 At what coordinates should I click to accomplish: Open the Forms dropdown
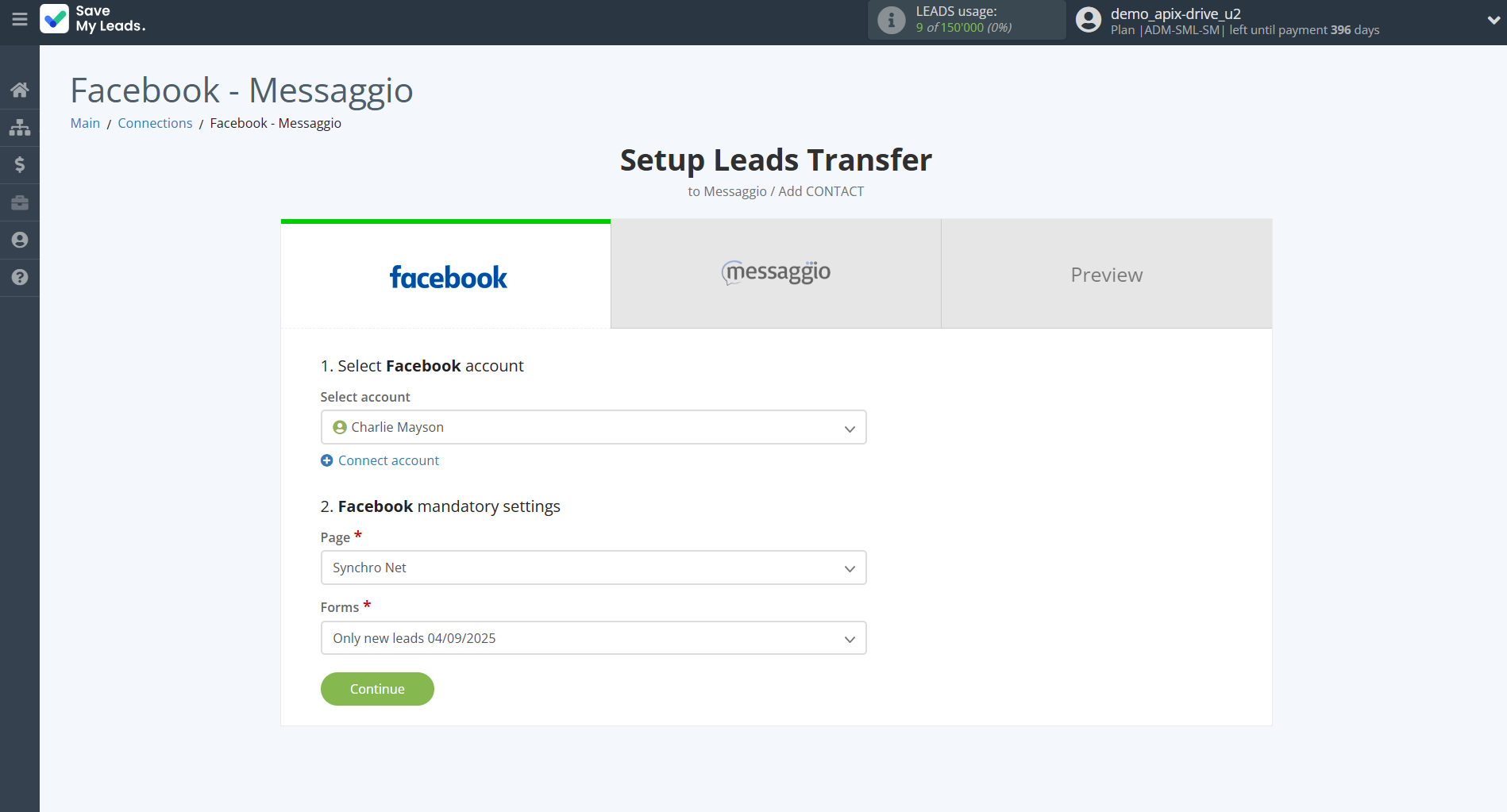pyautogui.click(x=593, y=638)
